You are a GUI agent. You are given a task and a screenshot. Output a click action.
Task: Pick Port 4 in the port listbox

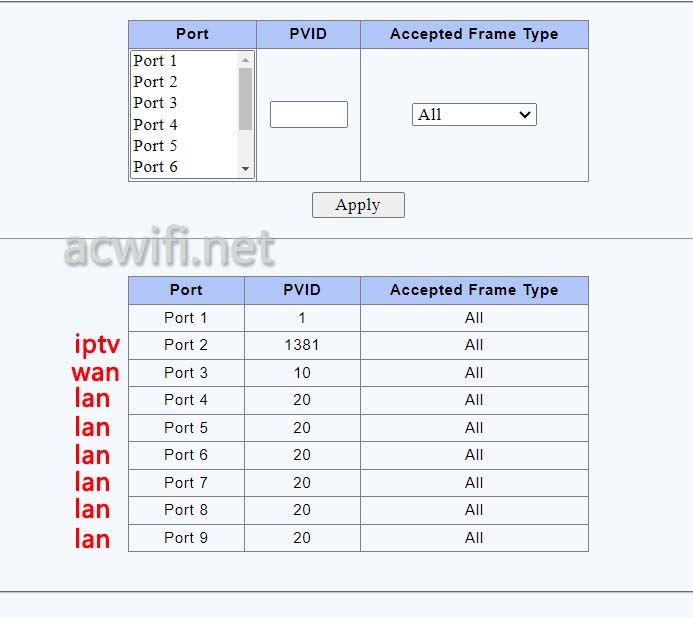[156, 125]
